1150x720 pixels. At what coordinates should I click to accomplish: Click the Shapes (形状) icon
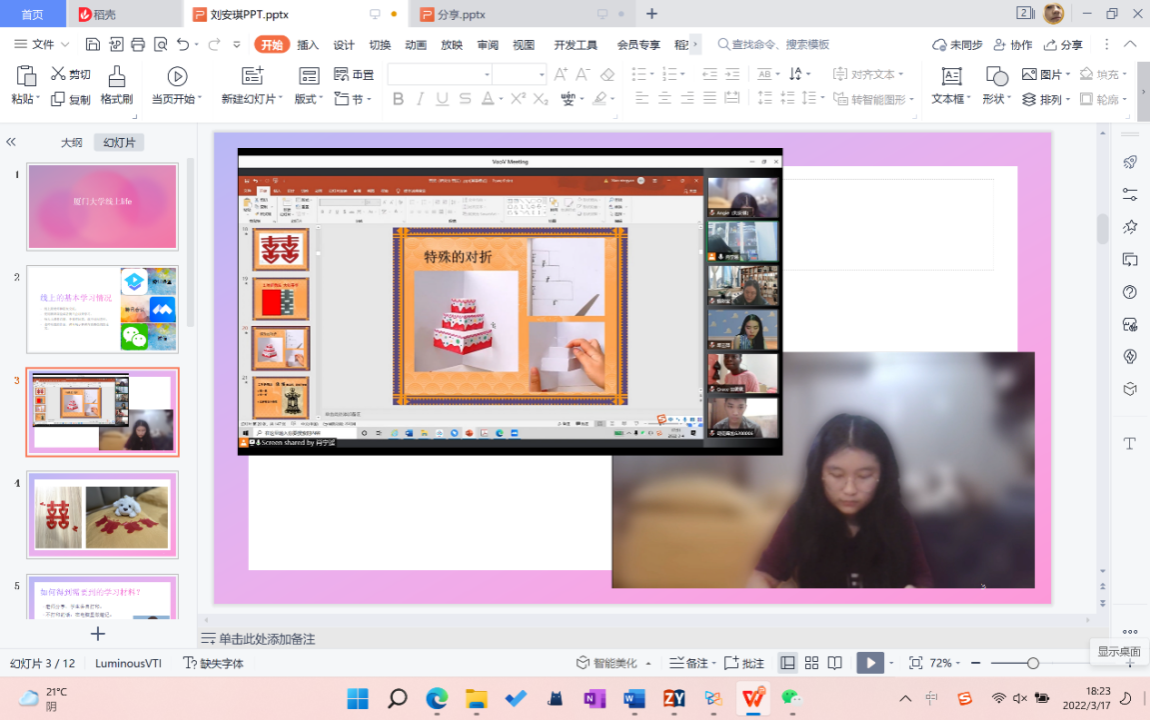click(996, 77)
